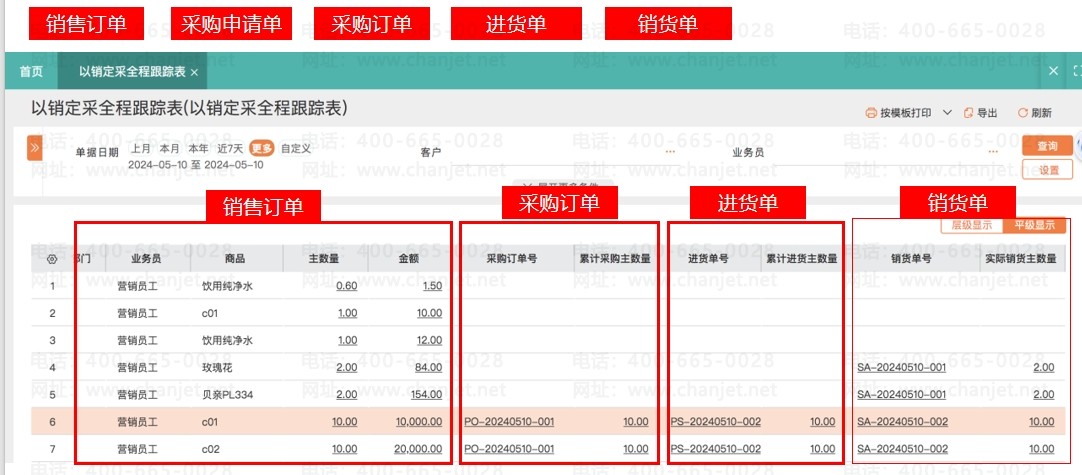Switch to 平级显示 view mode

1034,225
